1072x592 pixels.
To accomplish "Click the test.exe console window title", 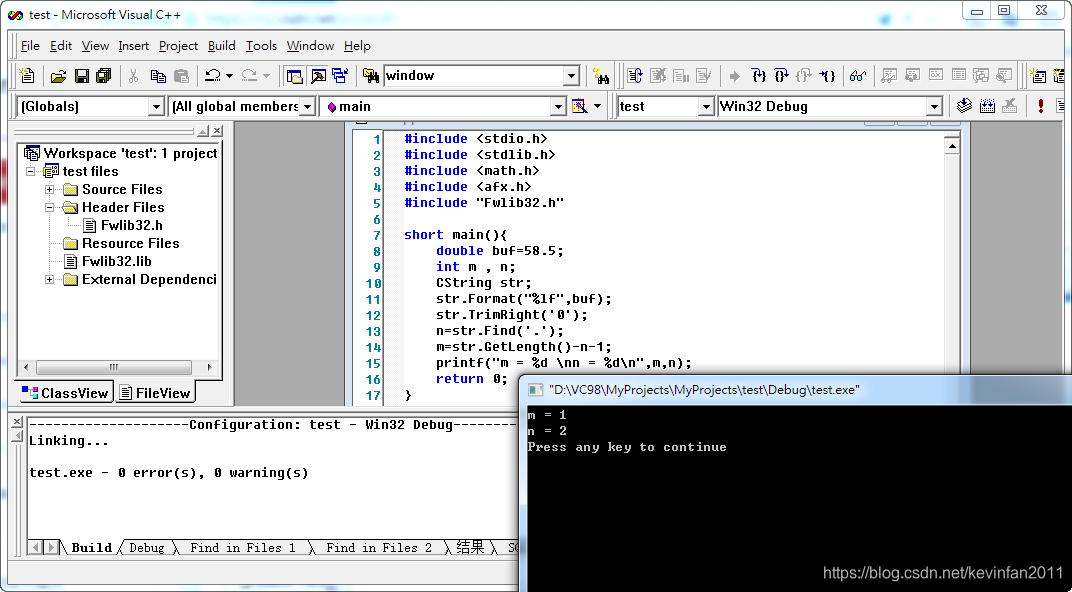I will coord(704,390).
